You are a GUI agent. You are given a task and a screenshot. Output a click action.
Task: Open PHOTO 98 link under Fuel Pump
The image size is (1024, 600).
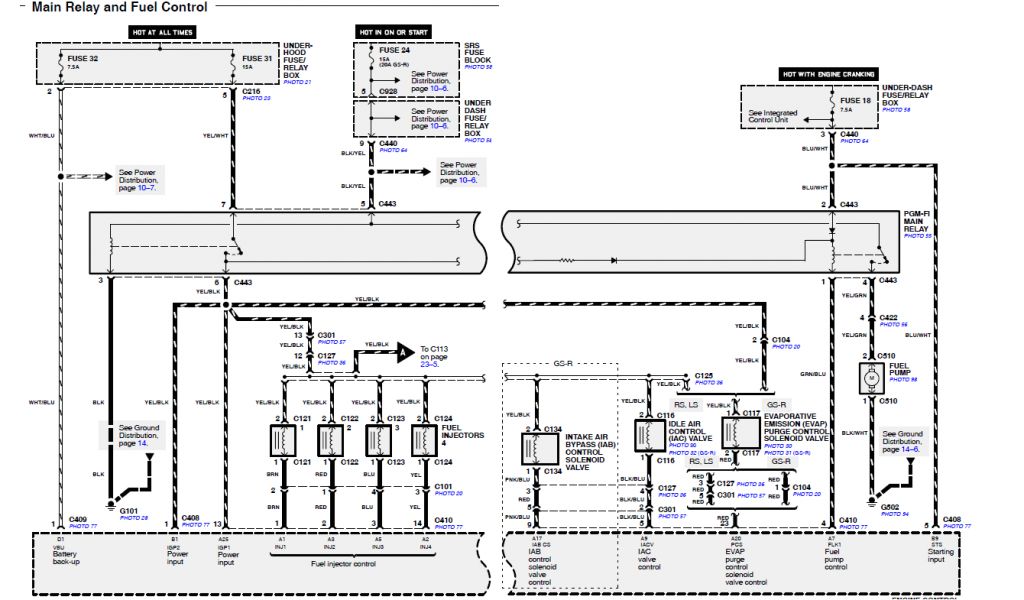pyautogui.click(x=903, y=380)
